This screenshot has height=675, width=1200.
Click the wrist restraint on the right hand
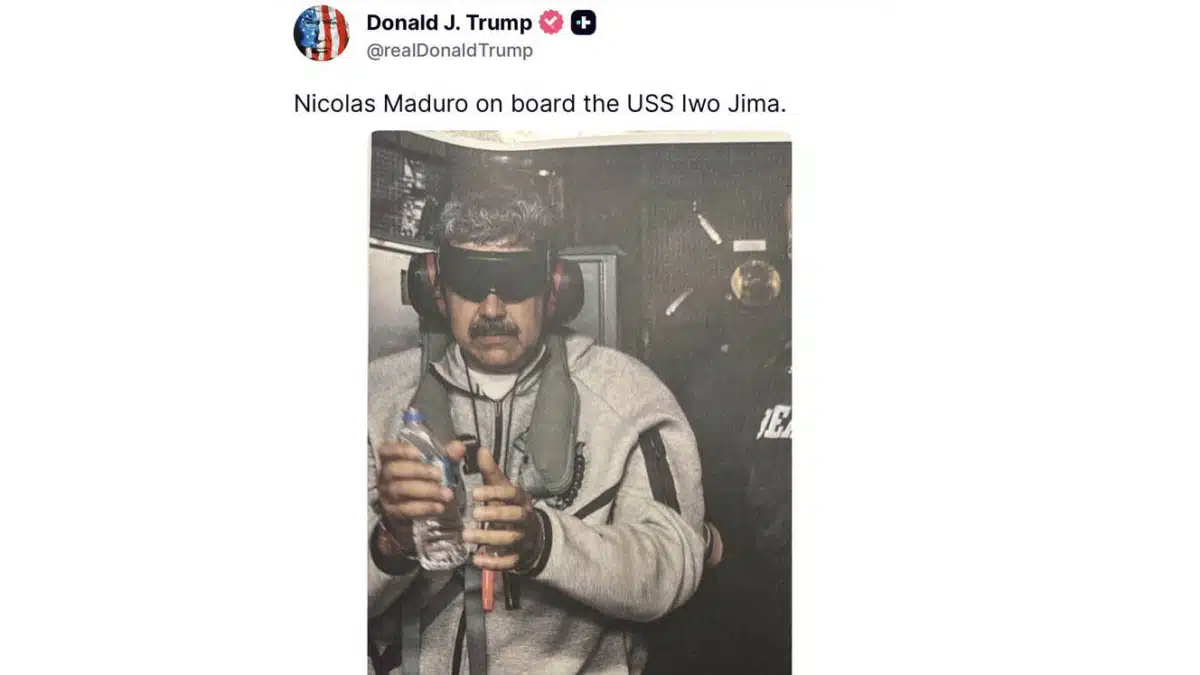(x=538, y=543)
